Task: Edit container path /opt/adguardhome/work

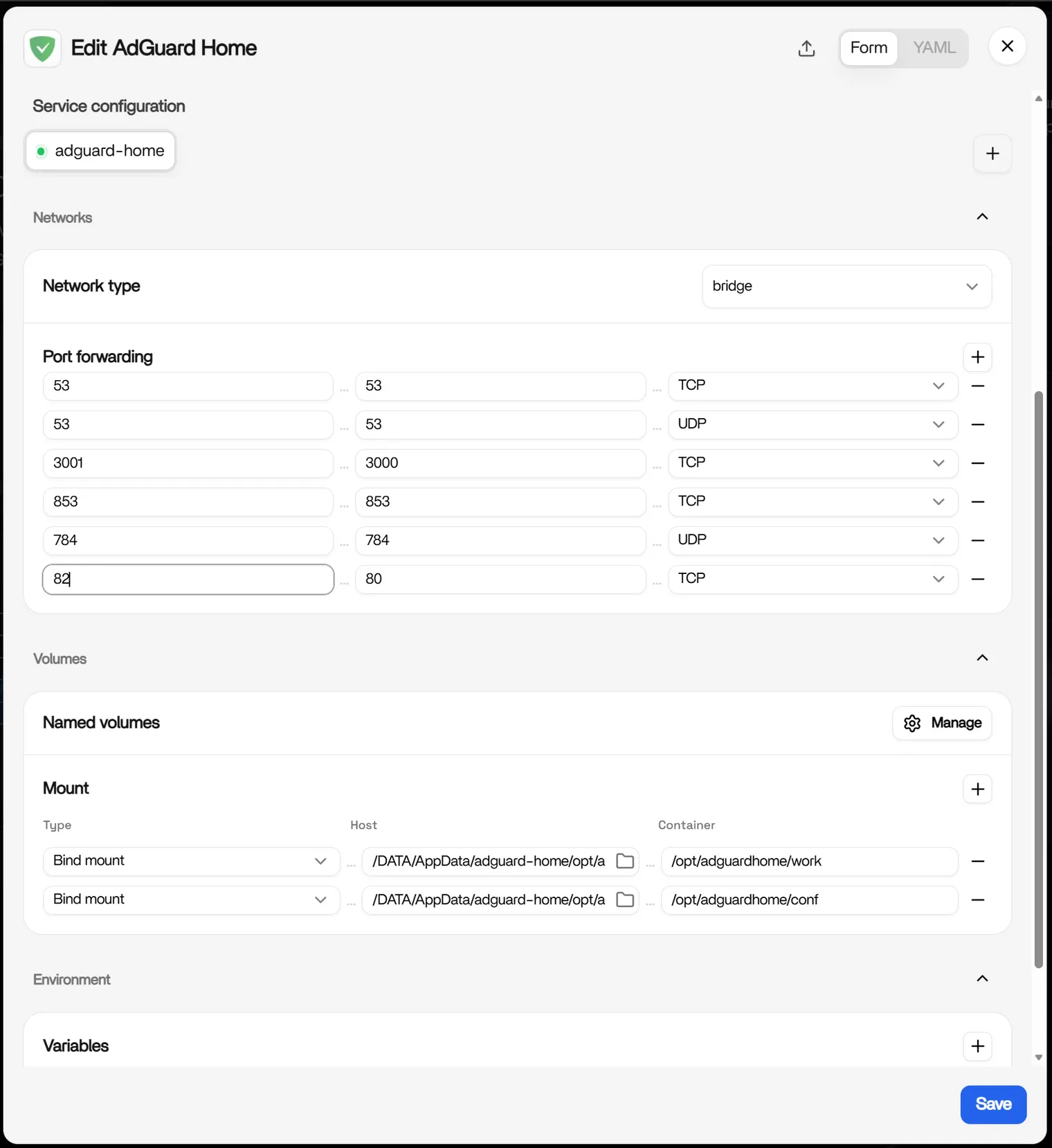Action: click(809, 861)
